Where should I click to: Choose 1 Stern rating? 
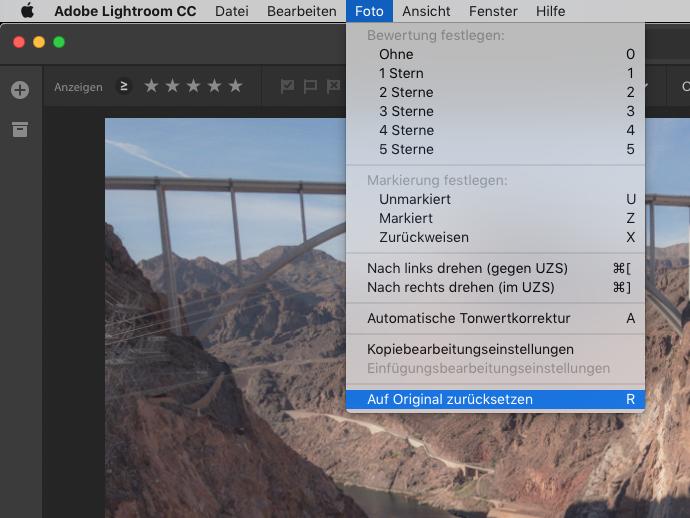[x=495, y=73]
